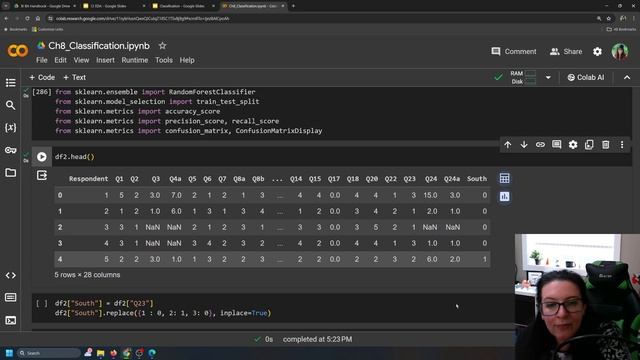Click the user account avatar
Viewport: 640px width, 360px height.
point(620,51)
